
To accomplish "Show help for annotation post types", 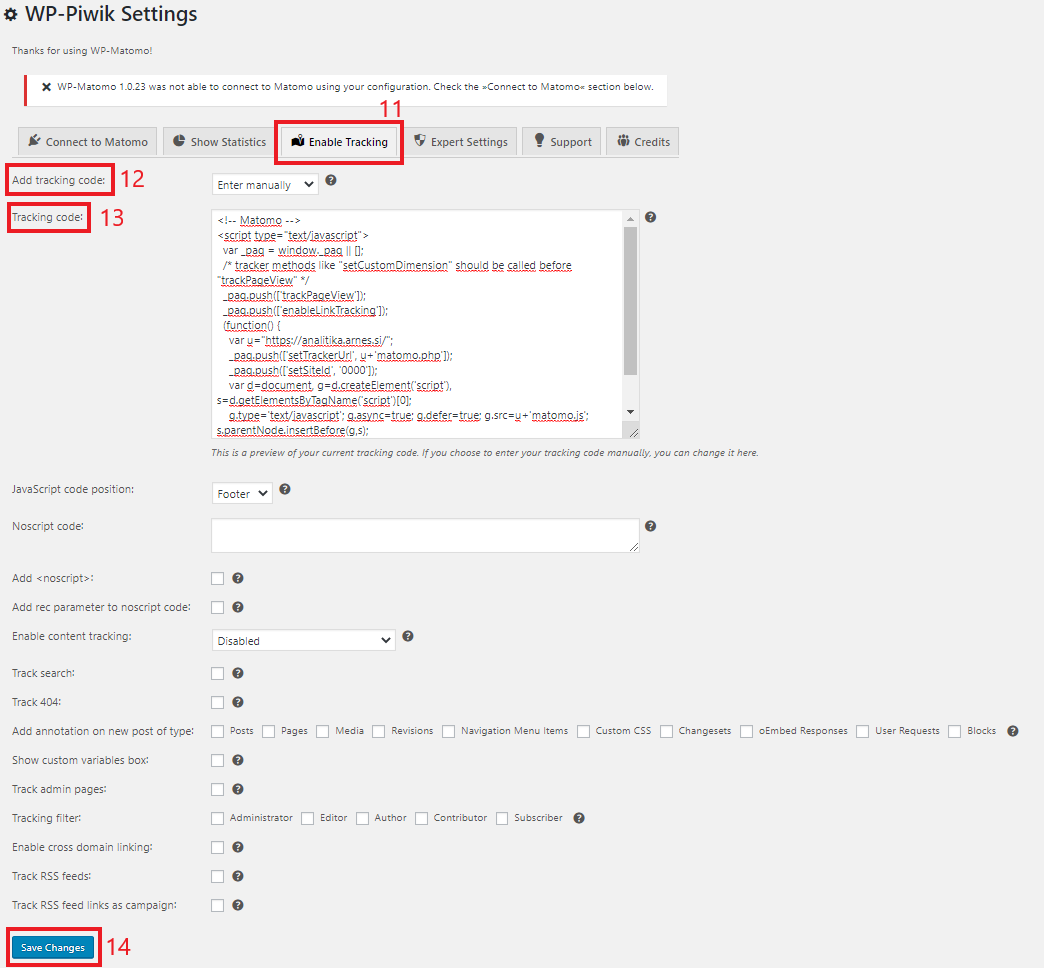I will click(x=1013, y=731).
